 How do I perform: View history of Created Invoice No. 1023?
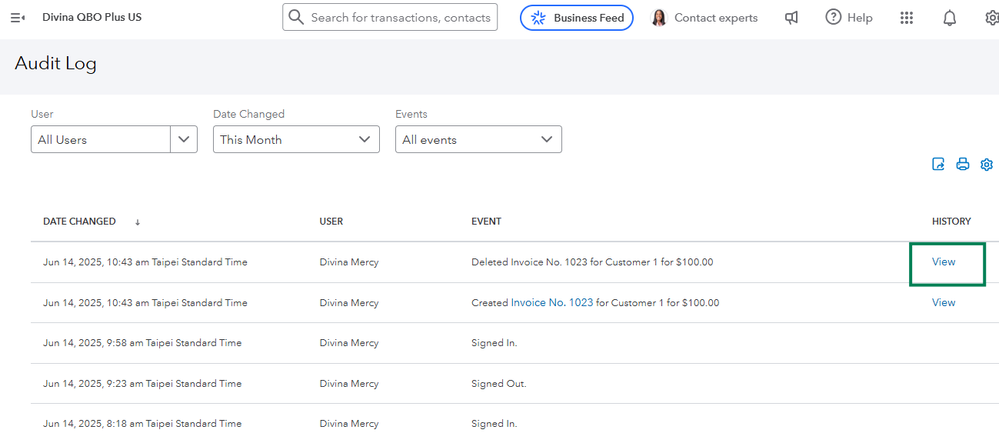tap(943, 302)
